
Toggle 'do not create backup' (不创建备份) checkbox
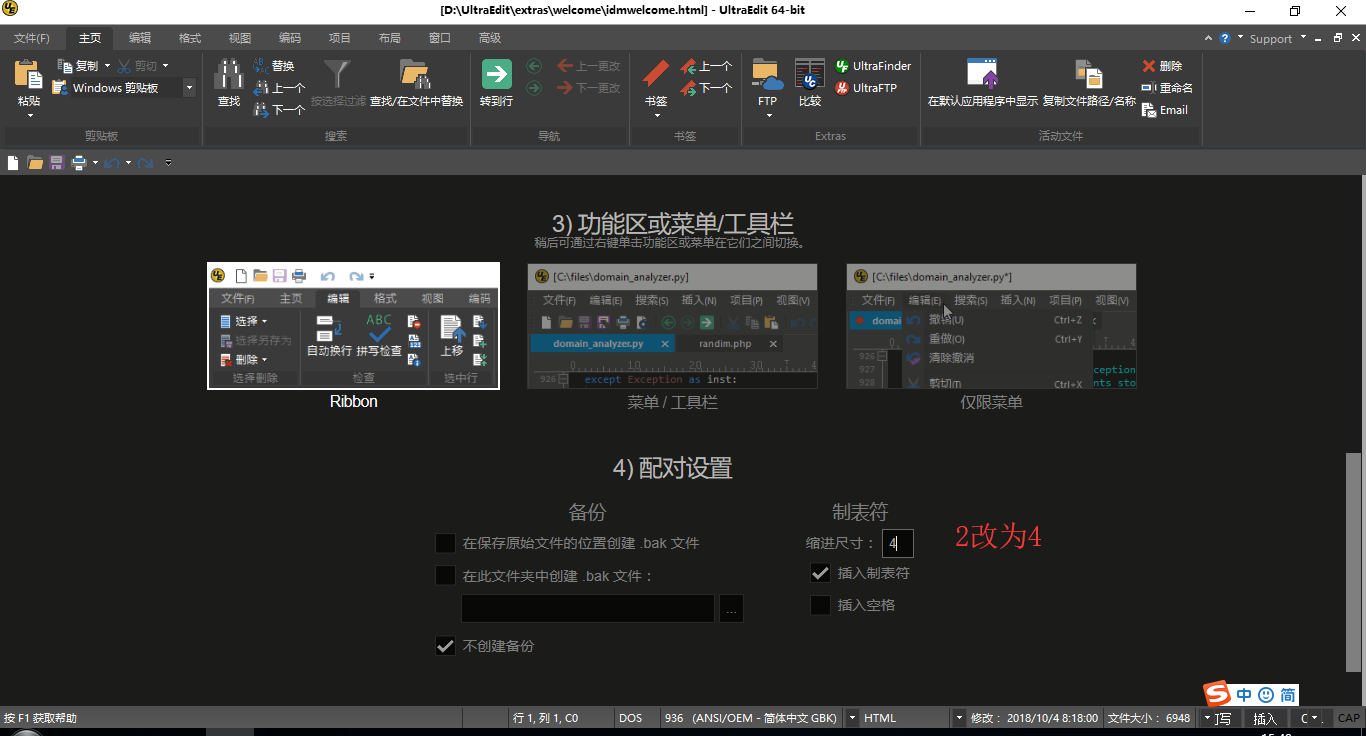[x=446, y=646]
